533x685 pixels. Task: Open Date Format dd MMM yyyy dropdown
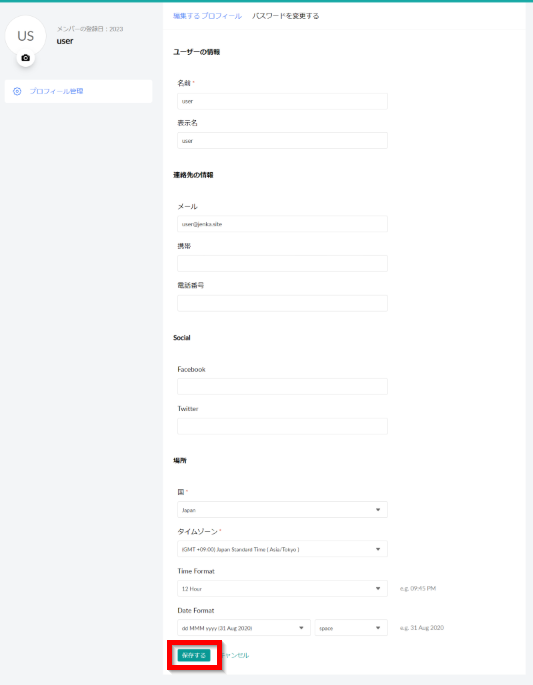coord(244,628)
